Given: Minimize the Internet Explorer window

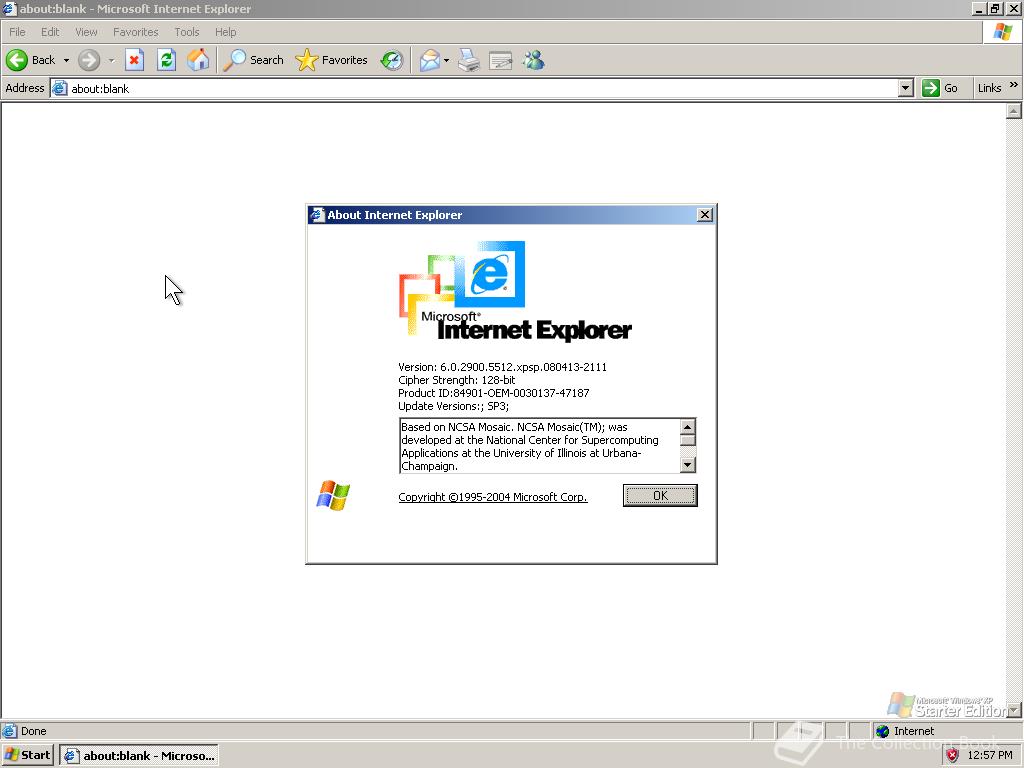Looking at the screenshot, I should [x=980, y=8].
